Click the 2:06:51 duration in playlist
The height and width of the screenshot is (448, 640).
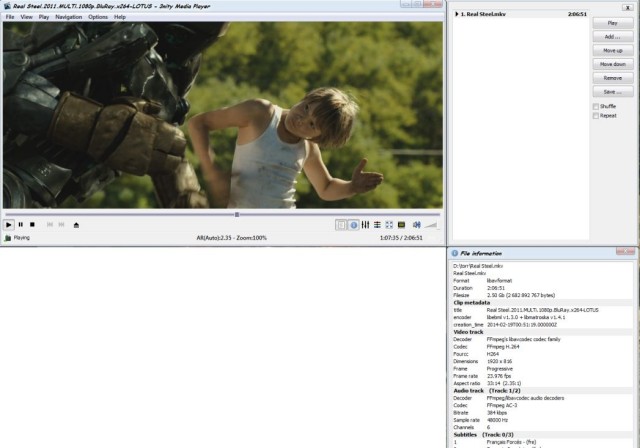click(577, 14)
